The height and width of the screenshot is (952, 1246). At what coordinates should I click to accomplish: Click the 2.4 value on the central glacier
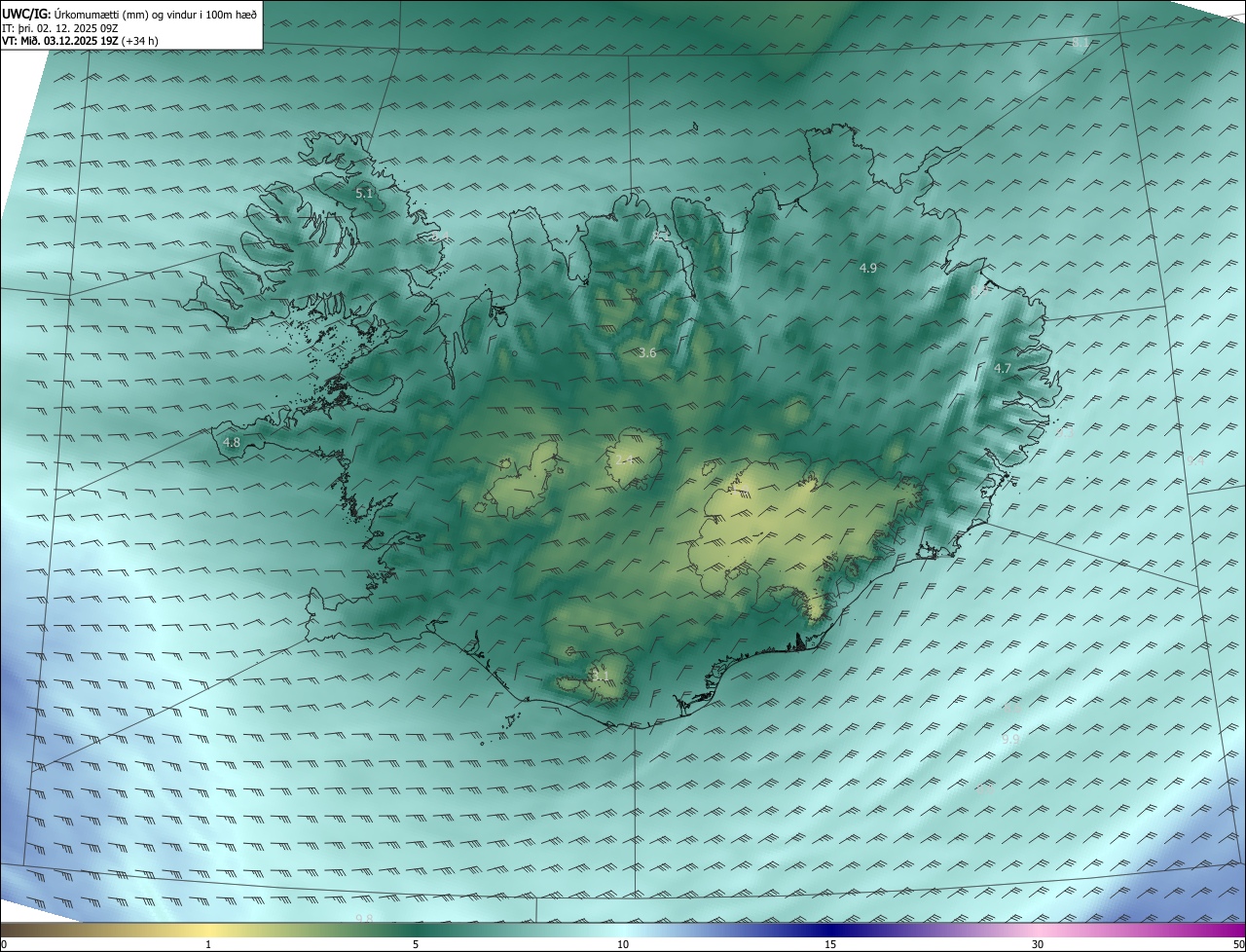pos(626,459)
